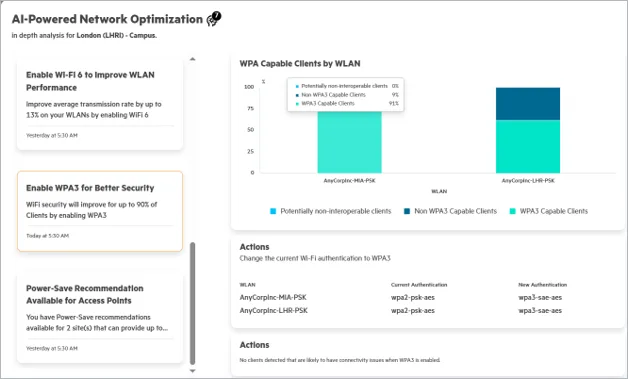
Task: Click the dark blue AnyCorpInc-LHR-PSK bar segment
Action: (528, 104)
